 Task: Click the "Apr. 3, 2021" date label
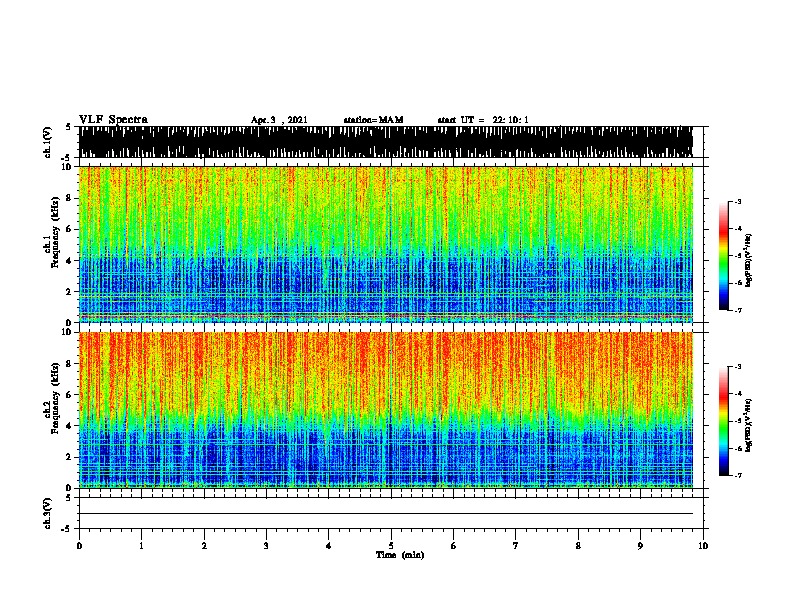click(279, 120)
